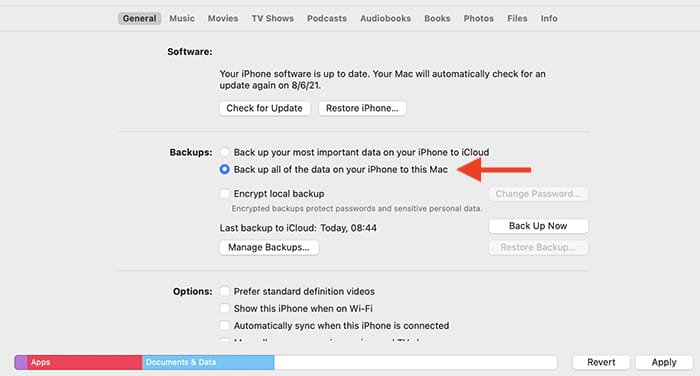Screen dimensions: 700x376
Task: Open the Movies tab
Action: [x=223, y=18]
